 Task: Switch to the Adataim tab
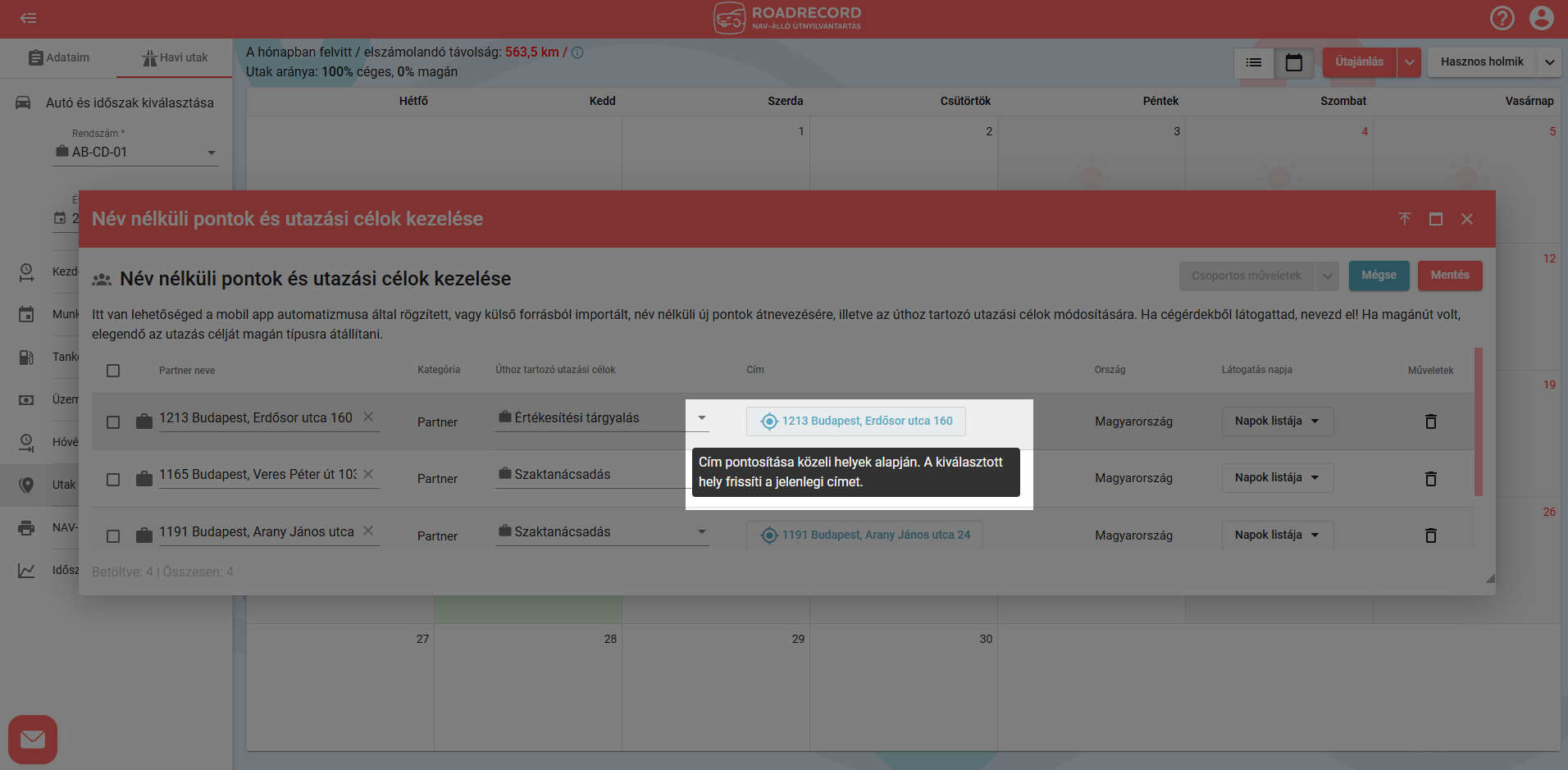point(59,58)
